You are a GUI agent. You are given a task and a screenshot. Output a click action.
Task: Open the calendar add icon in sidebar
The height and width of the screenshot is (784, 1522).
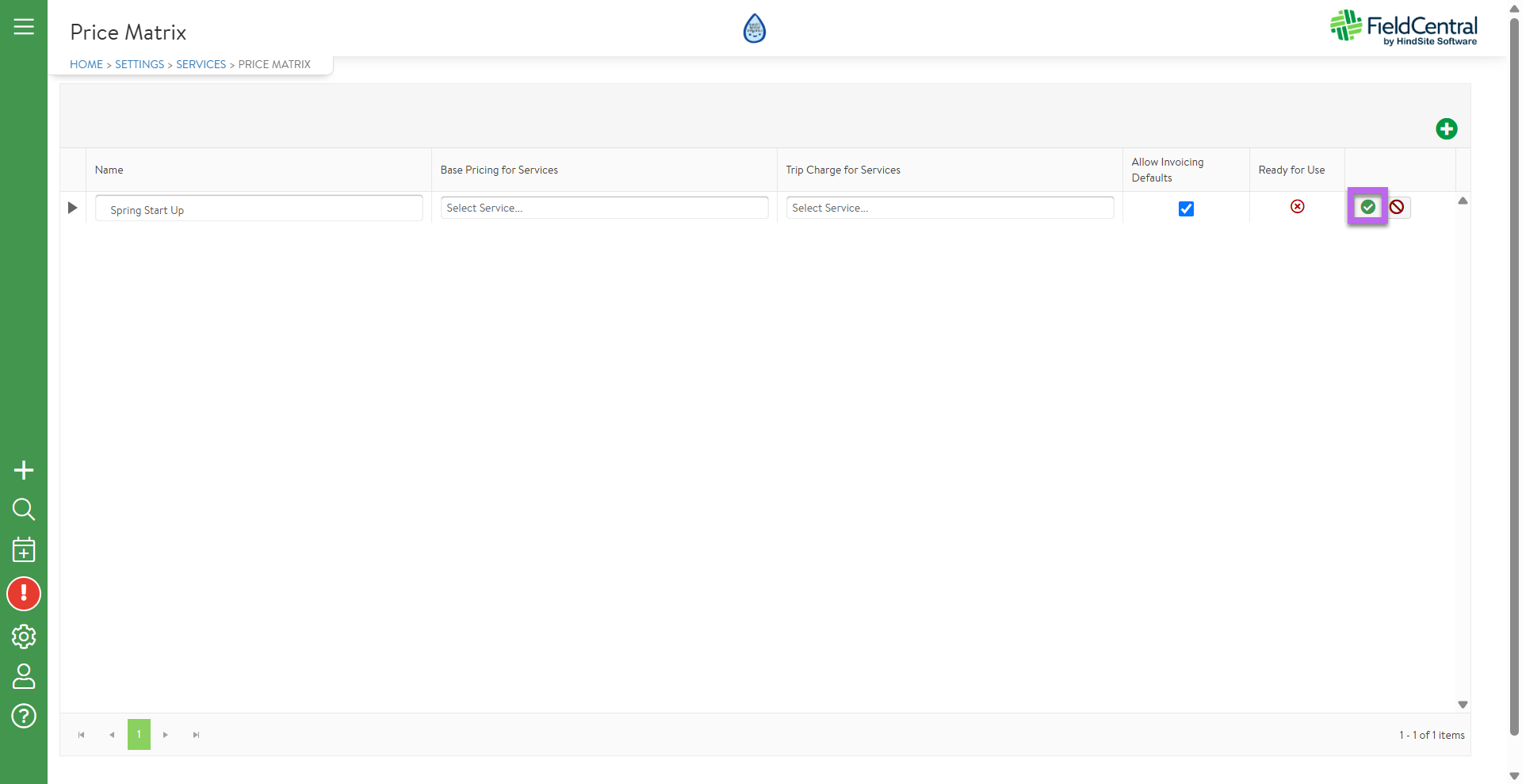(x=24, y=549)
